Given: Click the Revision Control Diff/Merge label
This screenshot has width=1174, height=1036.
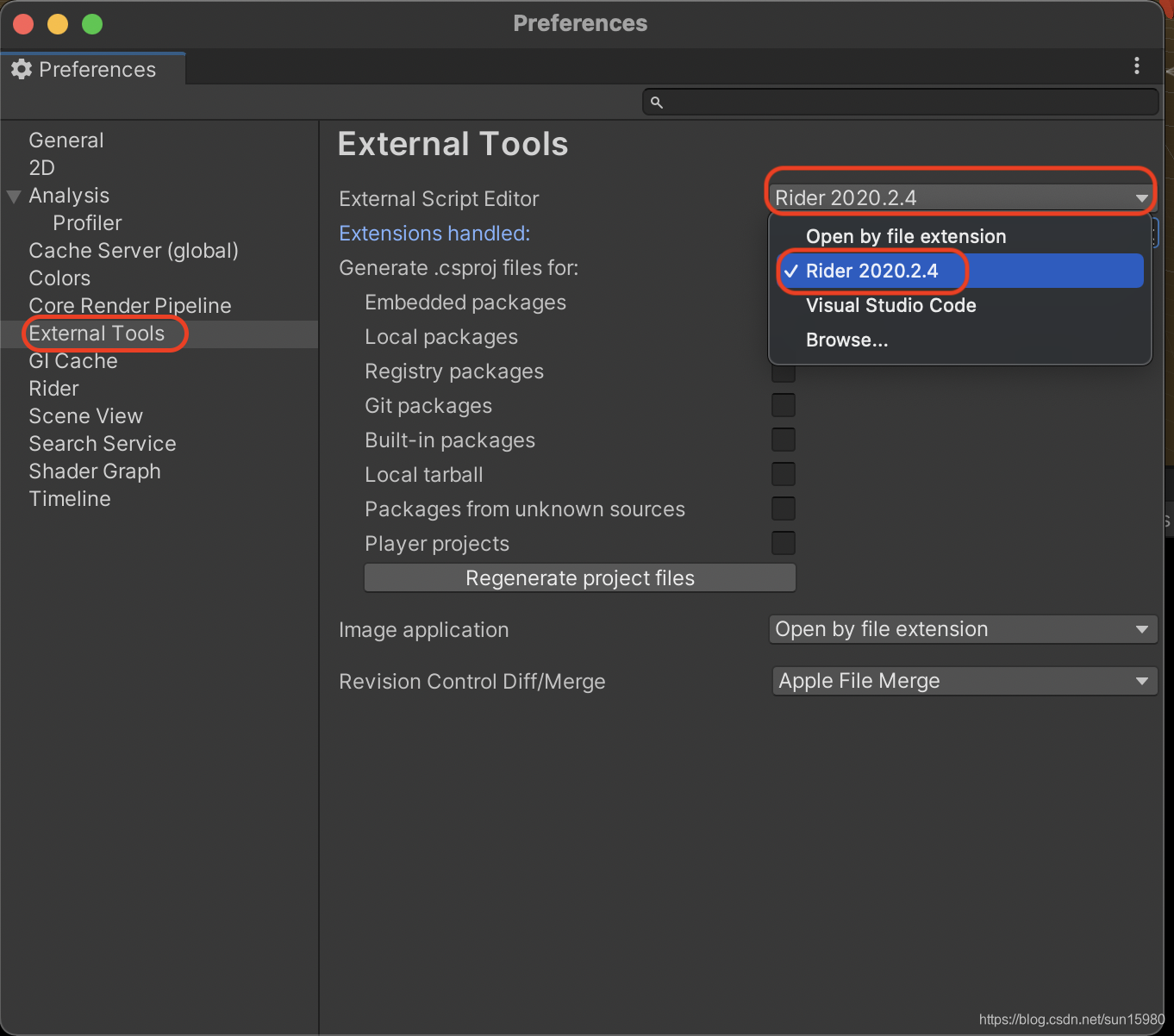Looking at the screenshot, I should 471,682.
